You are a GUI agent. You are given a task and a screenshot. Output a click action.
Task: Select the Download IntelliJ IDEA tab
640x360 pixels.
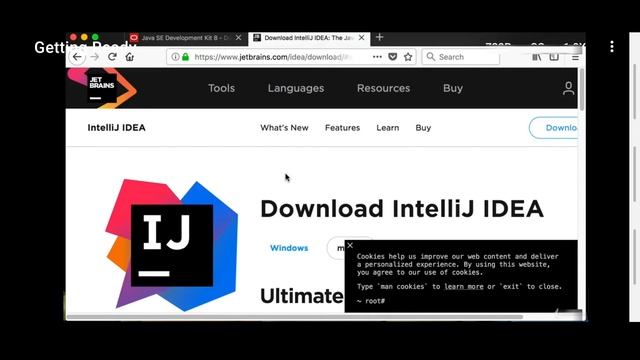click(309, 38)
